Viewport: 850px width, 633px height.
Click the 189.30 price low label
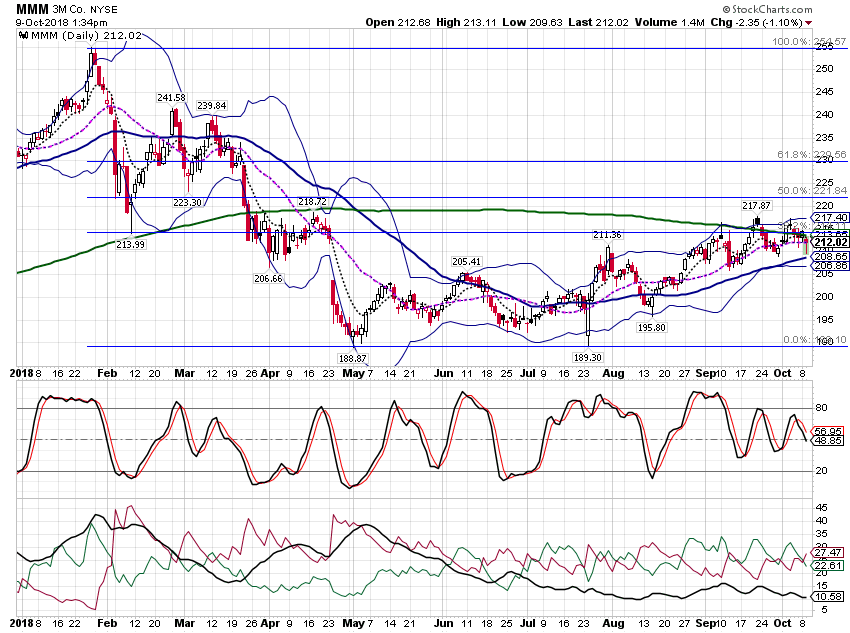[x=588, y=357]
